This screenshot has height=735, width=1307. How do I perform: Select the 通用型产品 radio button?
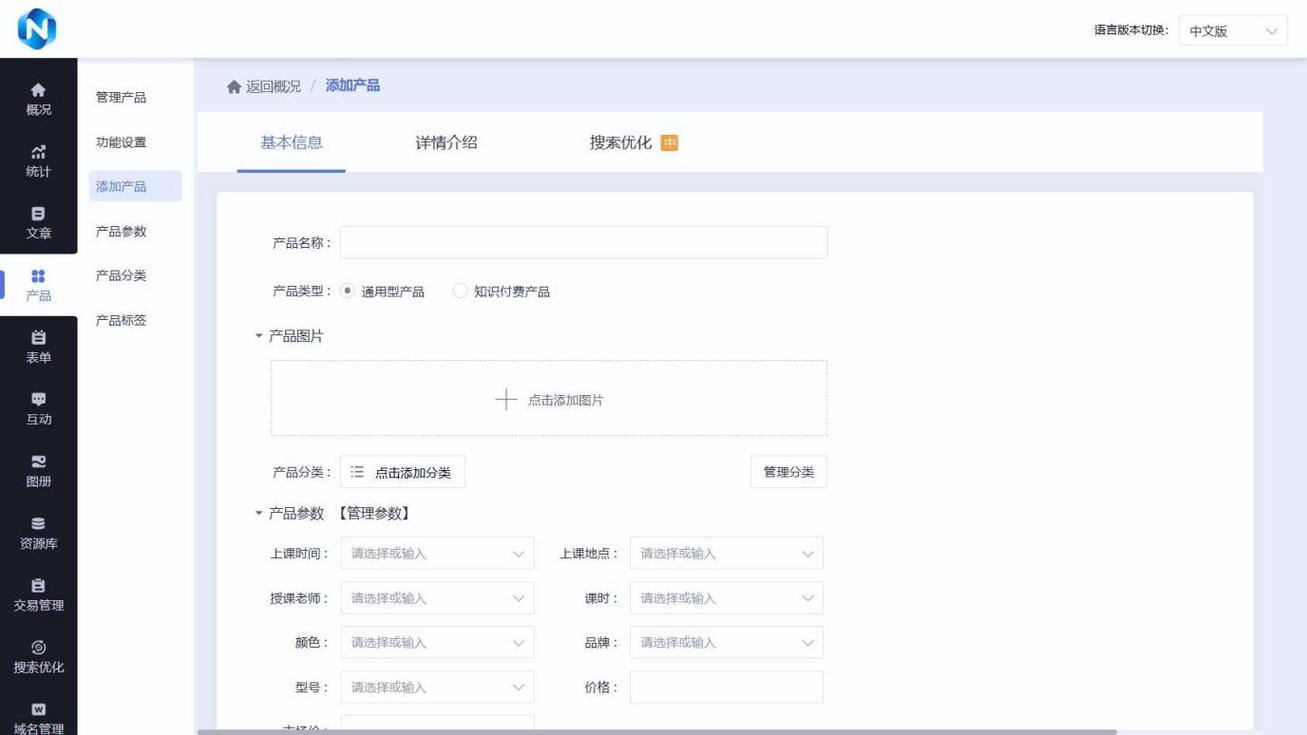[347, 291]
